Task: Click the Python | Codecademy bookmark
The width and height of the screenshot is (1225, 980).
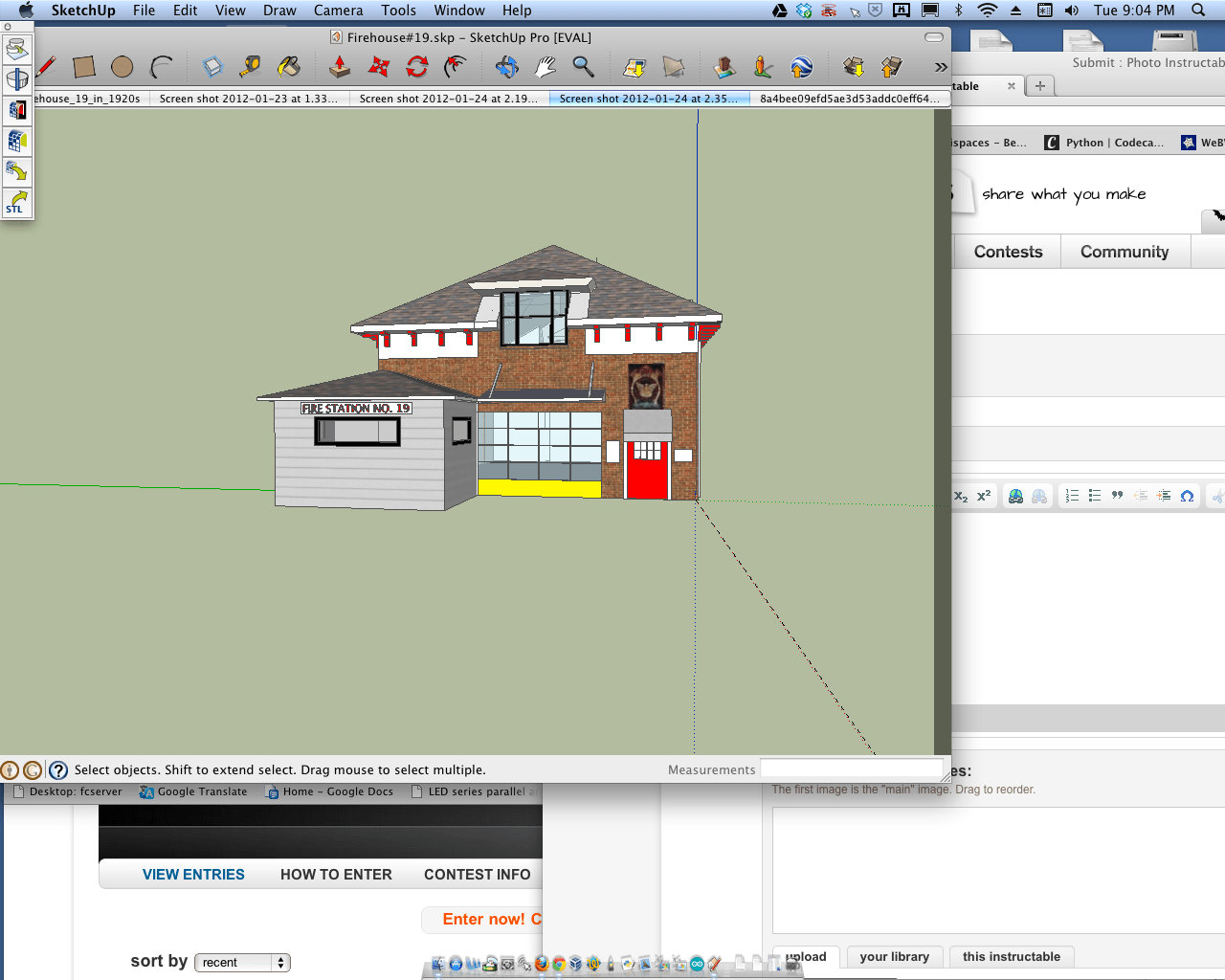Action: pyautogui.click(x=1104, y=143)
